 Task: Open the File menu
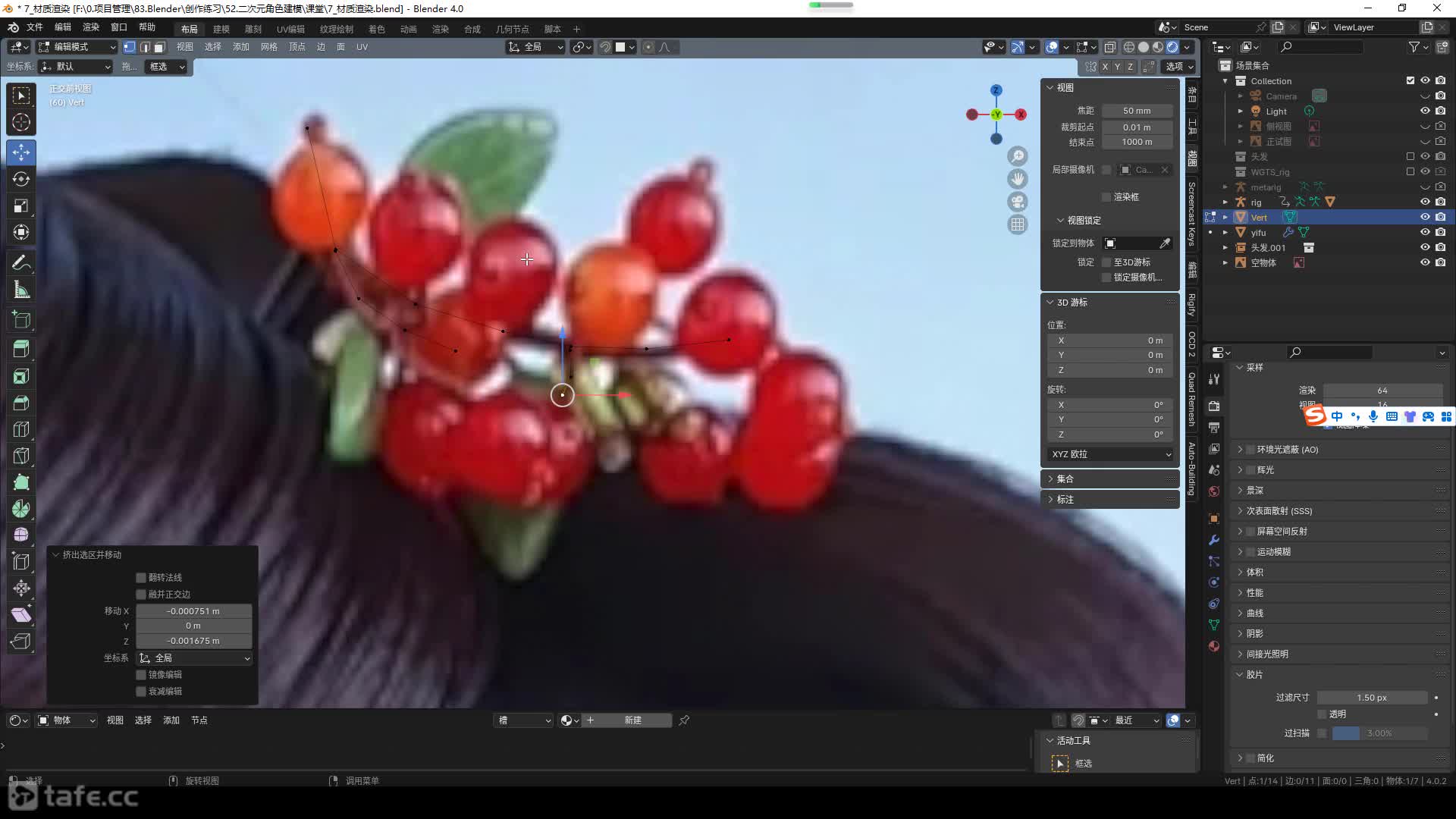[x=35, y=27]
